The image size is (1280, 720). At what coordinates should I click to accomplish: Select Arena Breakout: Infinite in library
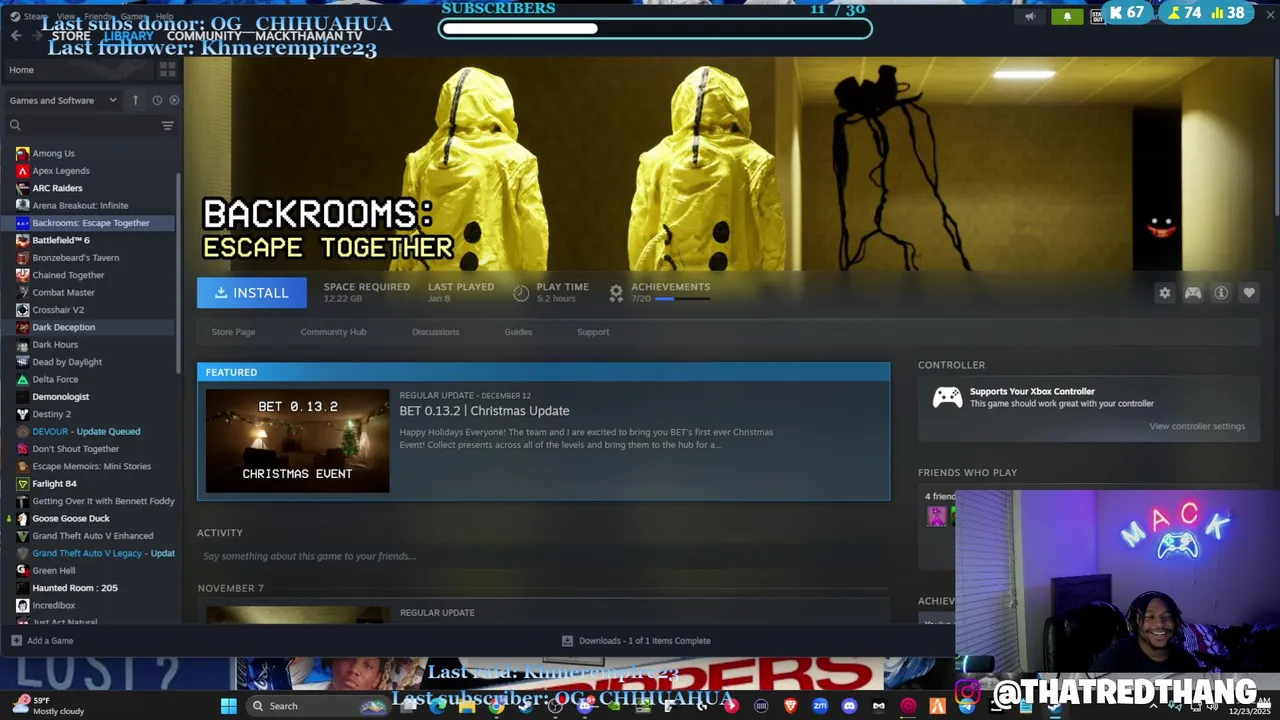coord(80,205)
